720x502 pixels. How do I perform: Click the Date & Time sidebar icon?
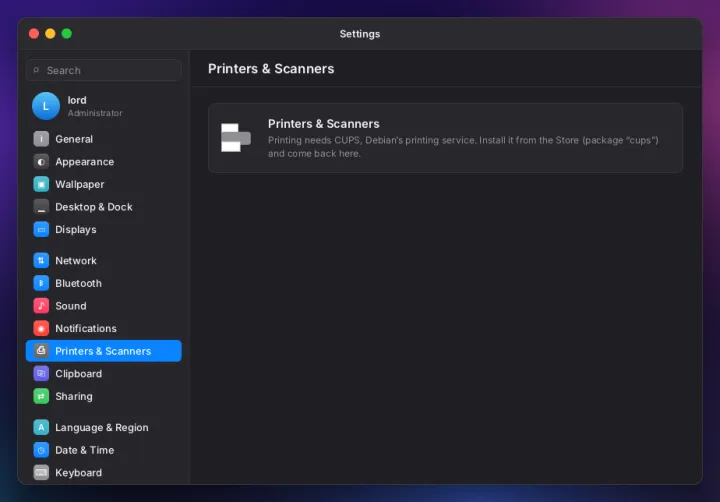coord(41,450)
